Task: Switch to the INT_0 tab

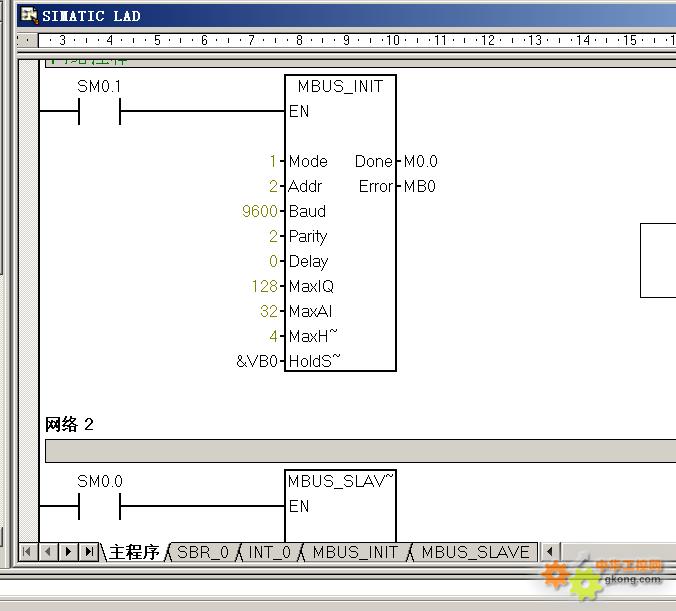Action: click(269, 552)
